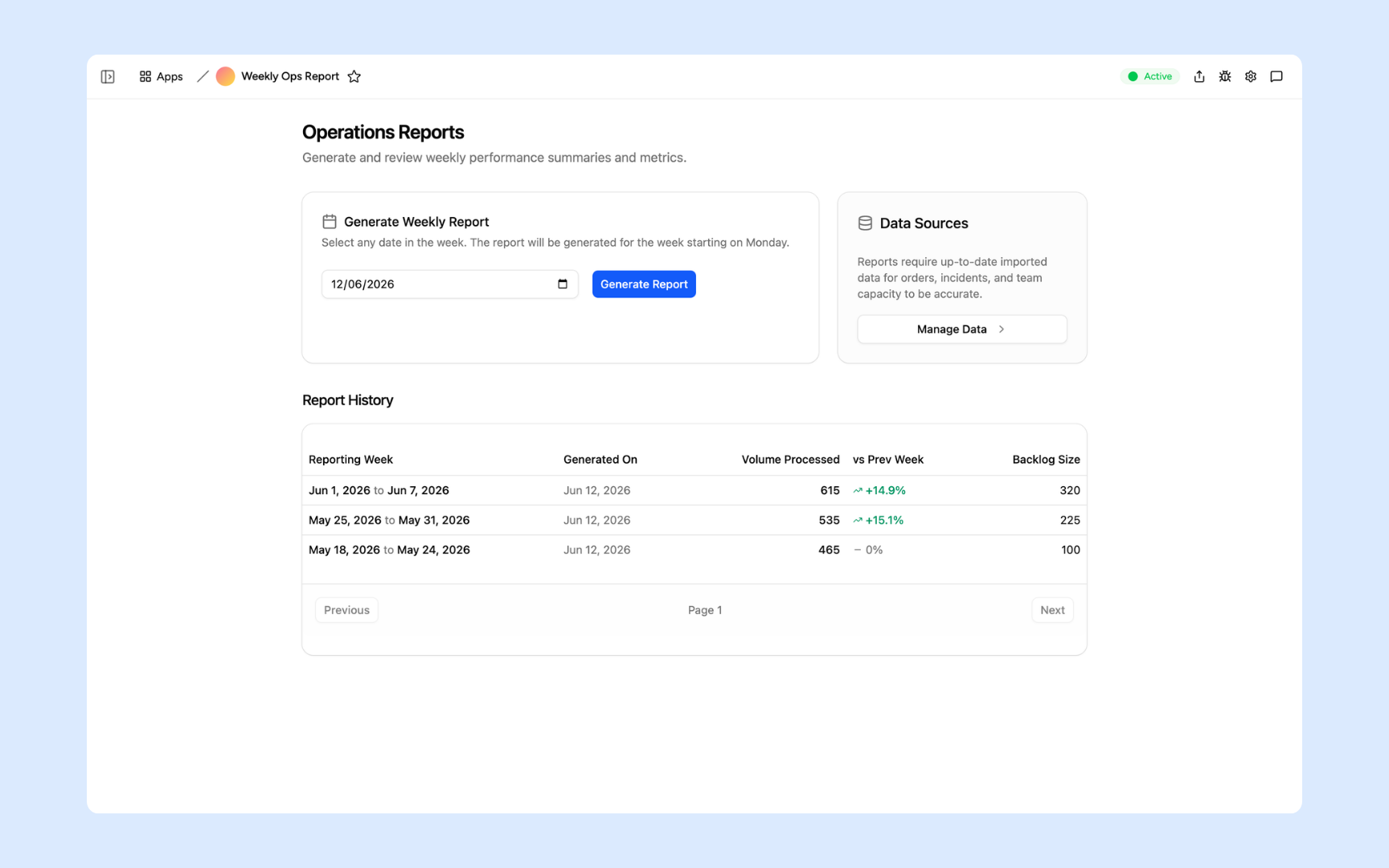Click the Reporting Week column header
The image size is (1389, 868).
(x=350, y=460)
